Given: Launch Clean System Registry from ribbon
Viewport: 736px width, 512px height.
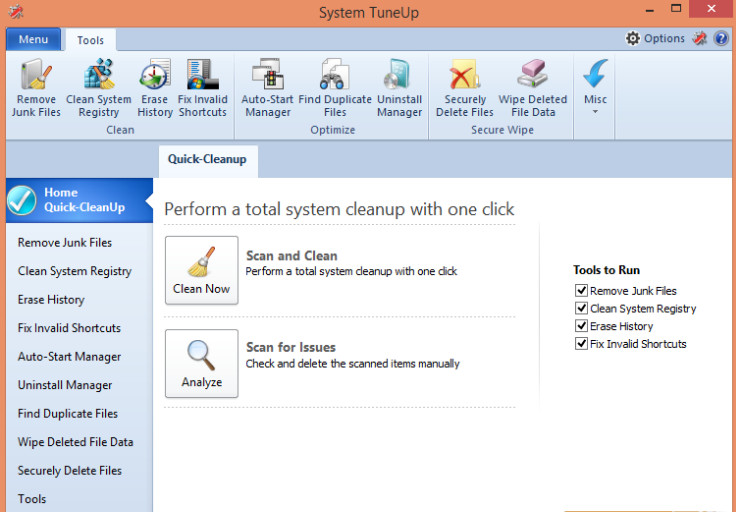Looking at the screenshot, I should (x=99, y=88).
